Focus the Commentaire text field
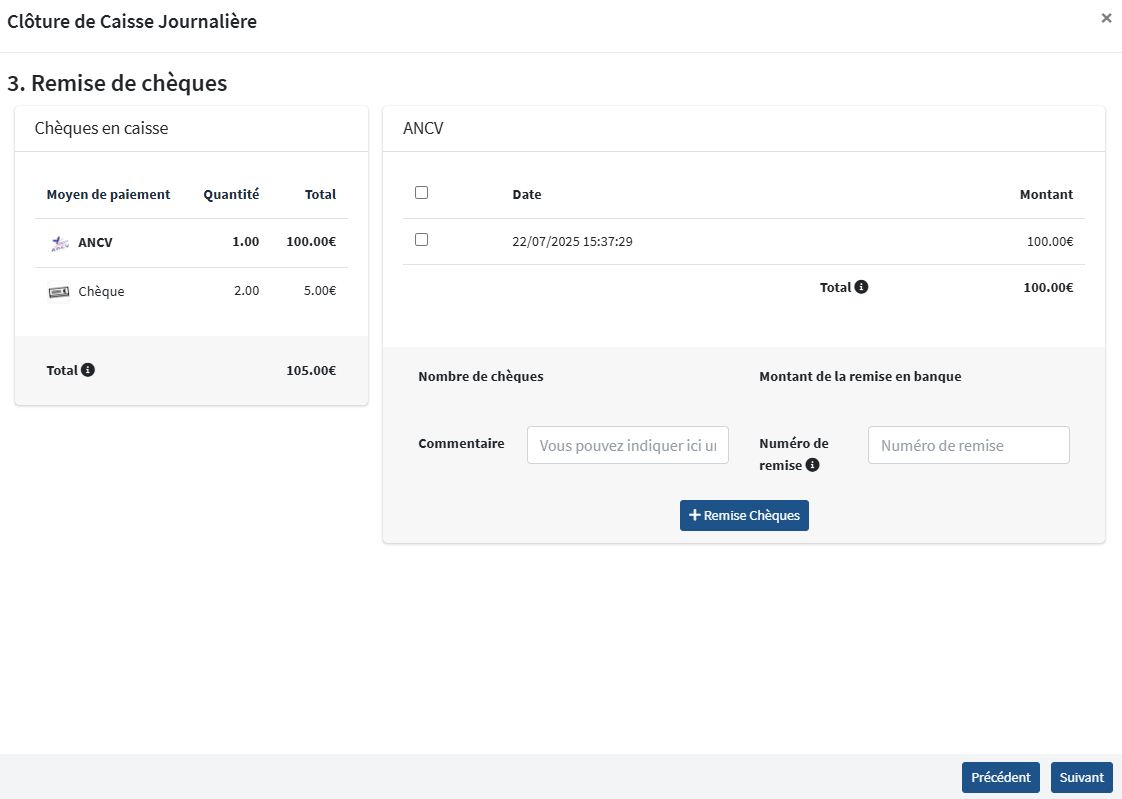Viewport: 1122px width, 799px height. pyautogui.click(x=628, y=445)
